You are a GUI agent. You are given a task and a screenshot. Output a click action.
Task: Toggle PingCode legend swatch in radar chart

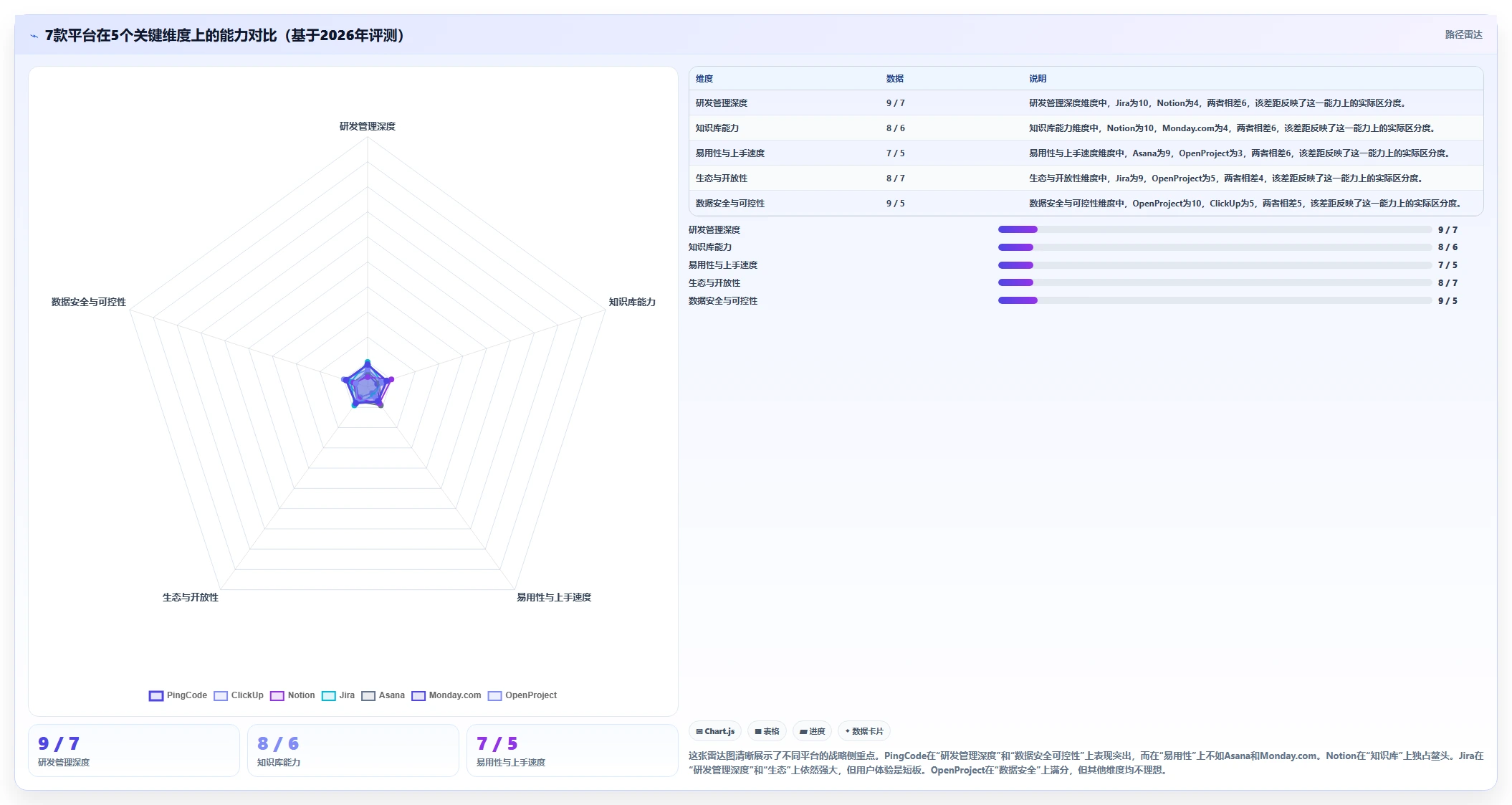pos(156,695)
